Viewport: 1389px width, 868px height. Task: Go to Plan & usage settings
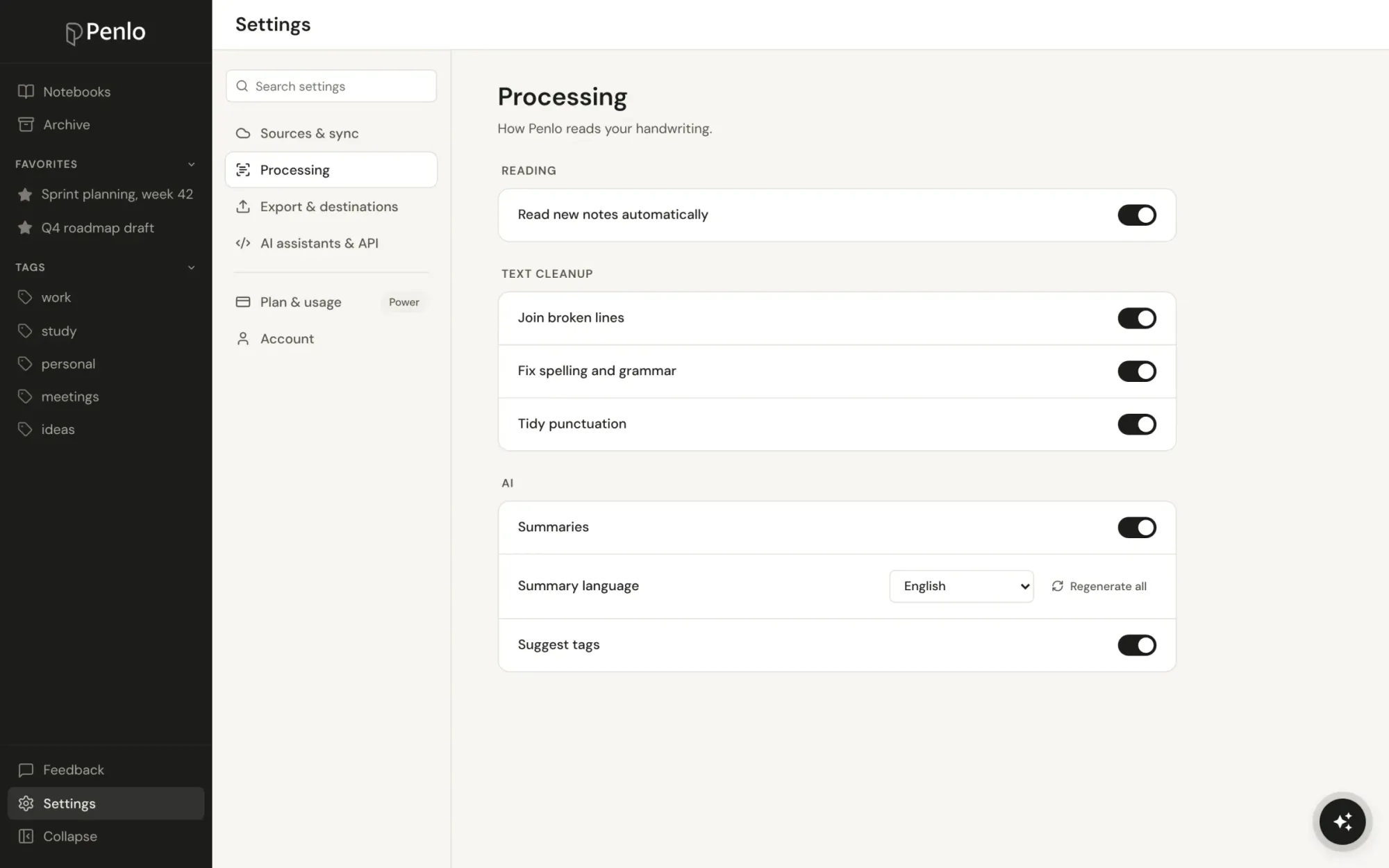pyautogui.click(x=331, y=302)
